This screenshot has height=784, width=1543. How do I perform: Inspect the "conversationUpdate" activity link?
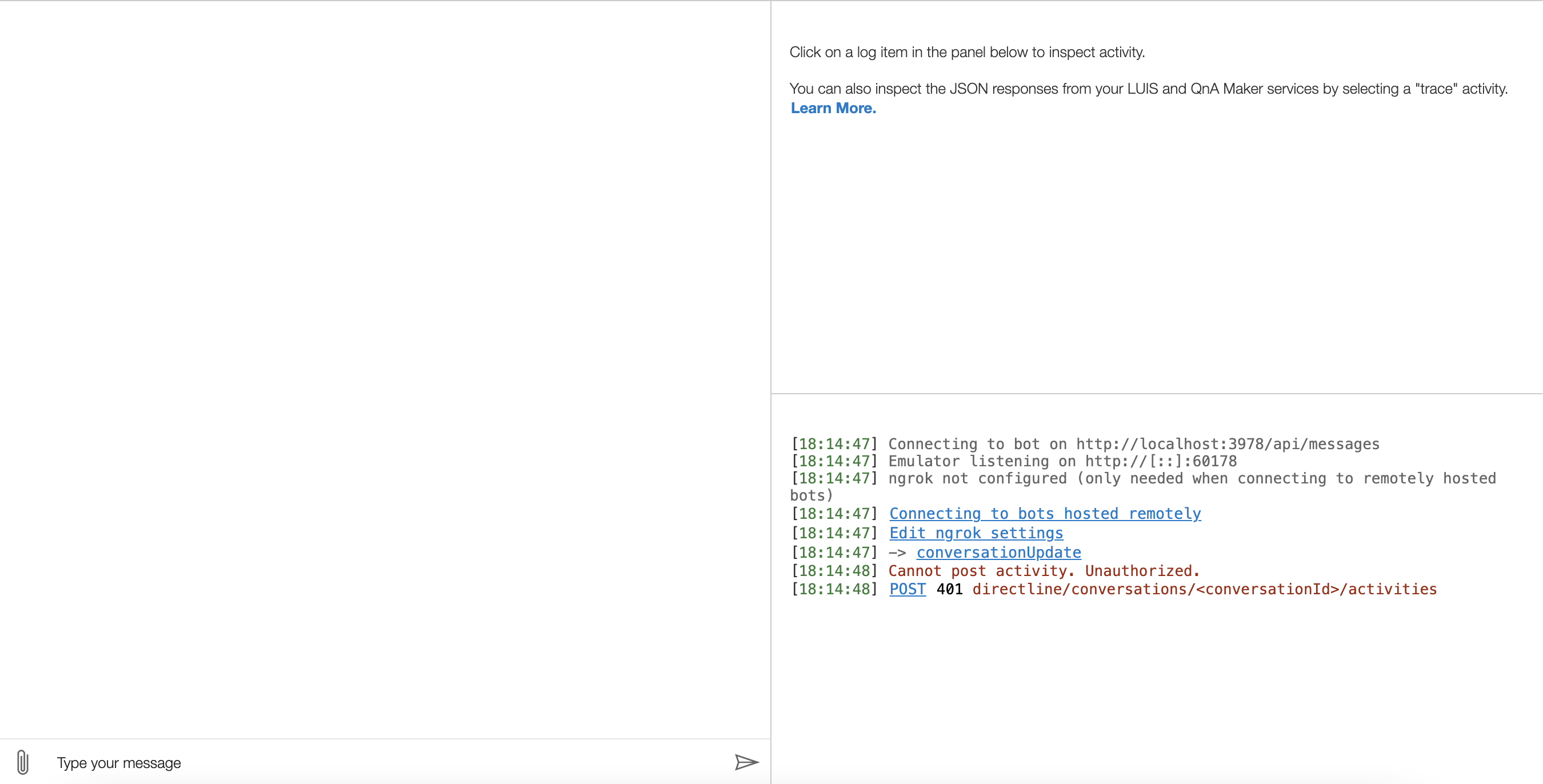[997, 552]
